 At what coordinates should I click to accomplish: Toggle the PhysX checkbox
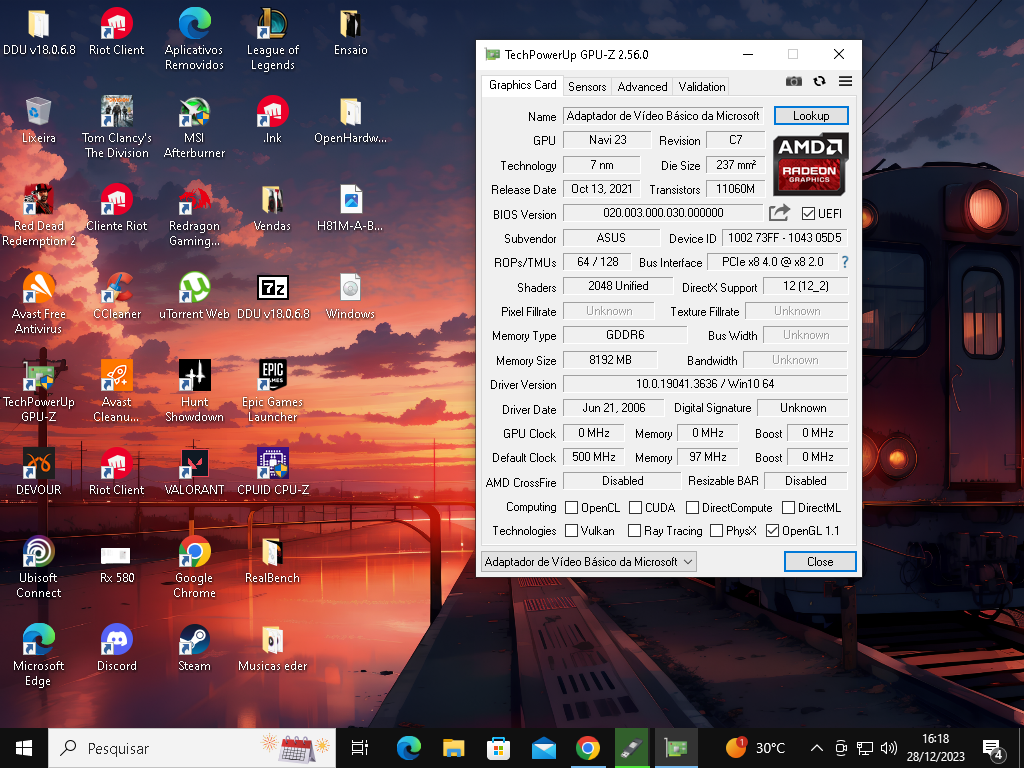click(x=716, y=530)
